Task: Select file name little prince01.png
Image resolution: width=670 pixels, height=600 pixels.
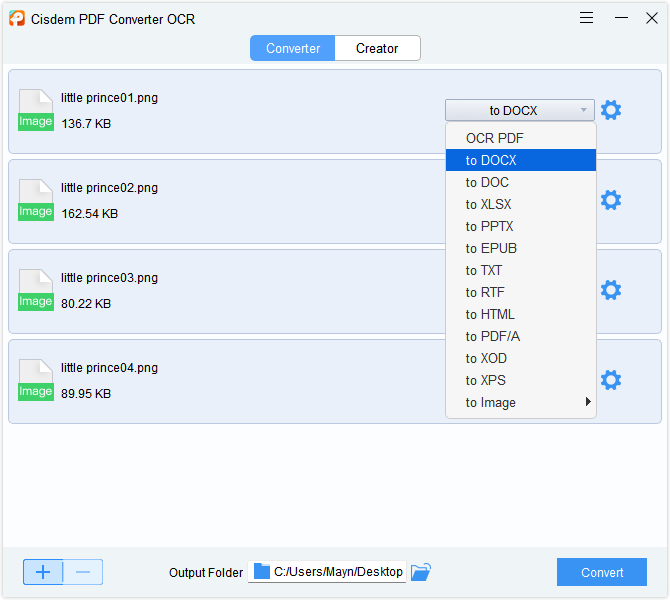Action: click(x=109, y=98)
